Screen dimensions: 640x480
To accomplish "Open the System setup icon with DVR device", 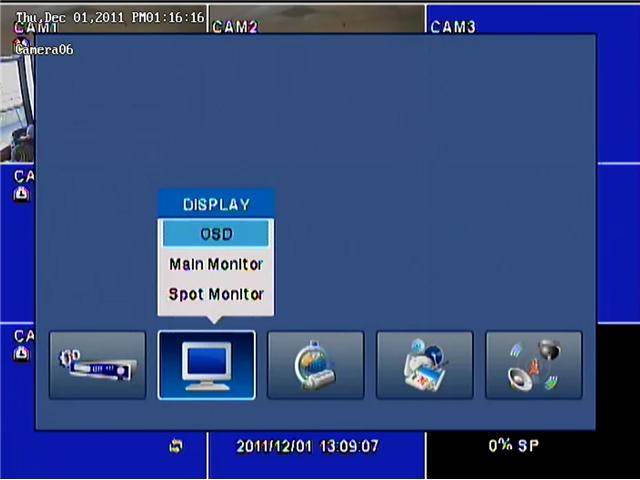I will 98,365.
